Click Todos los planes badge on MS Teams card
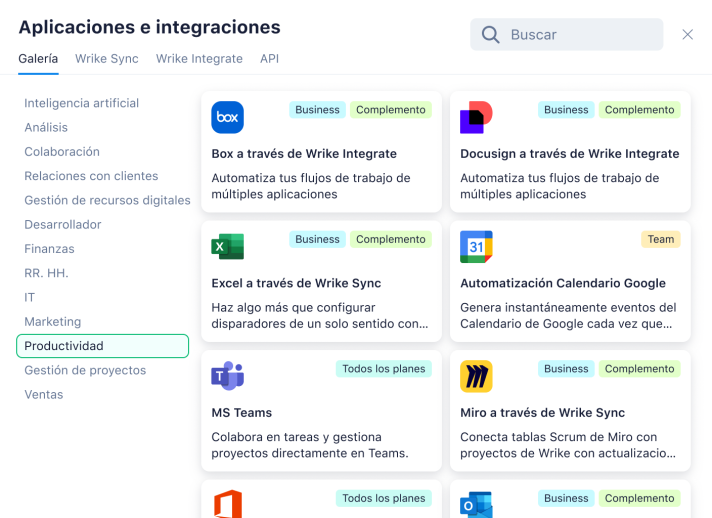 point(384,369)
